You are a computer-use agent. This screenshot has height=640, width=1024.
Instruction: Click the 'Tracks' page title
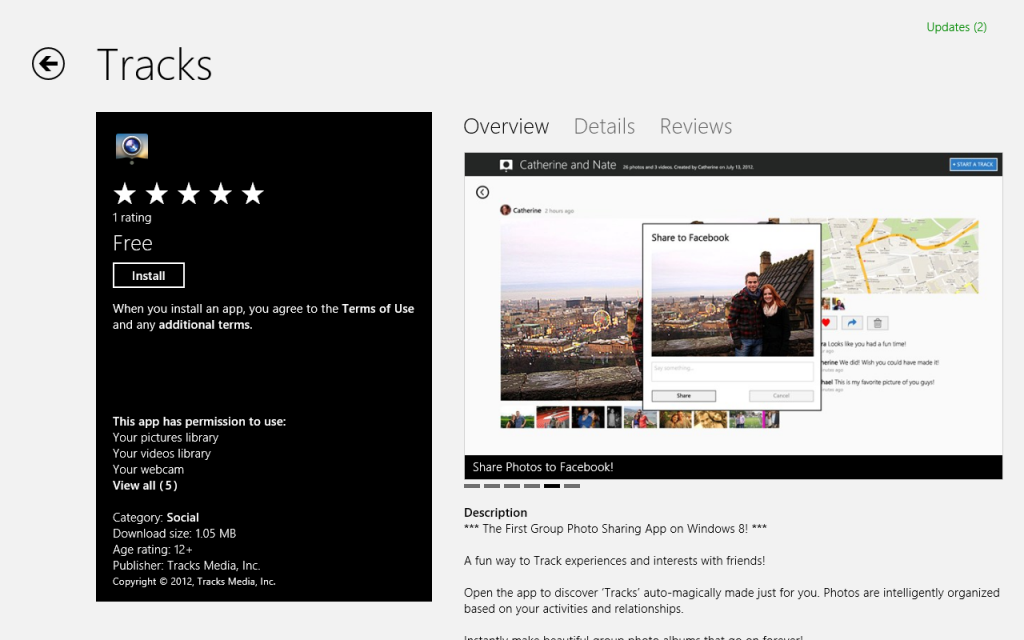tap(155, 65)
